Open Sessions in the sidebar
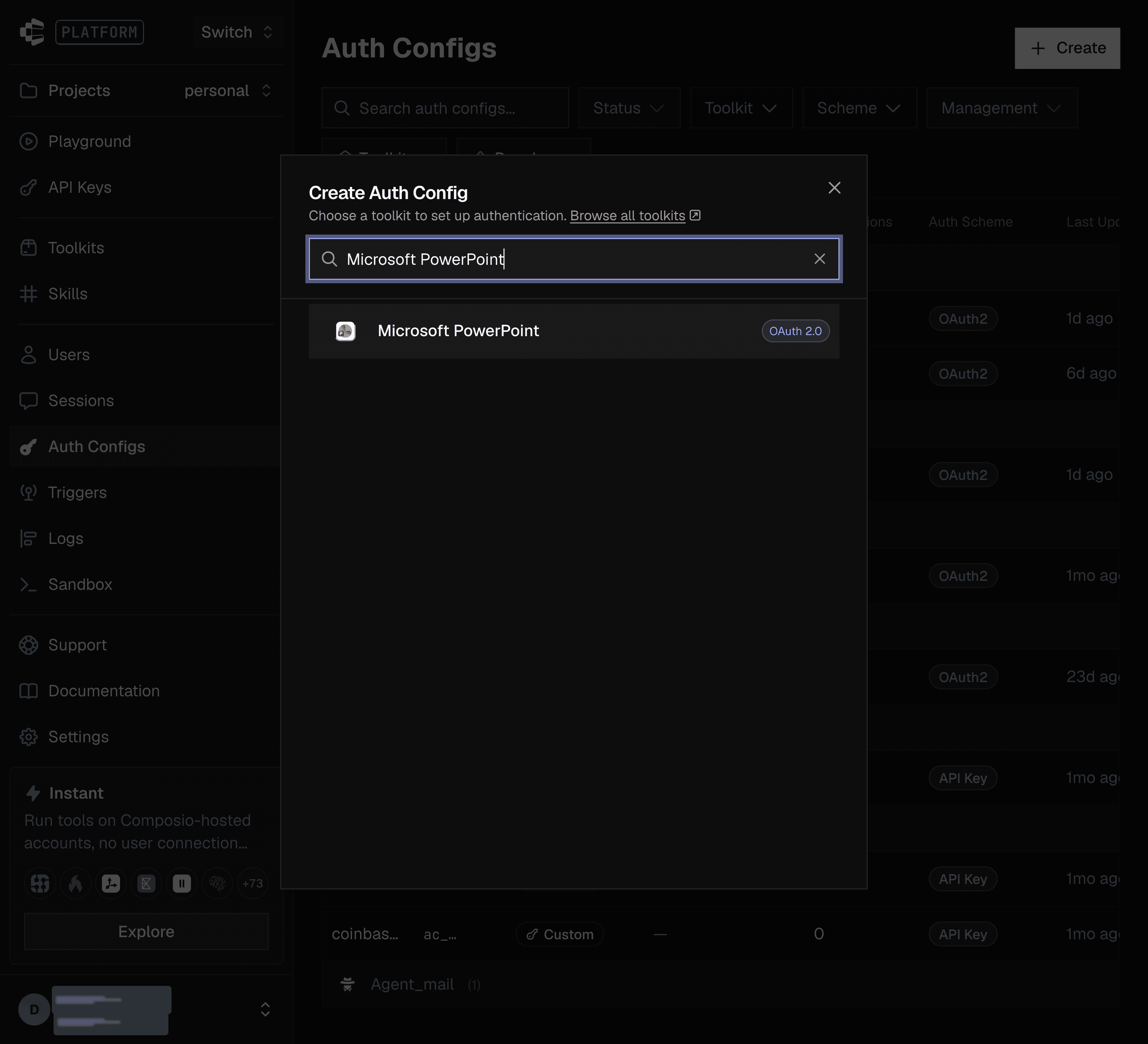Screen dimensions: 1148x1044 (x=81, y=401)
